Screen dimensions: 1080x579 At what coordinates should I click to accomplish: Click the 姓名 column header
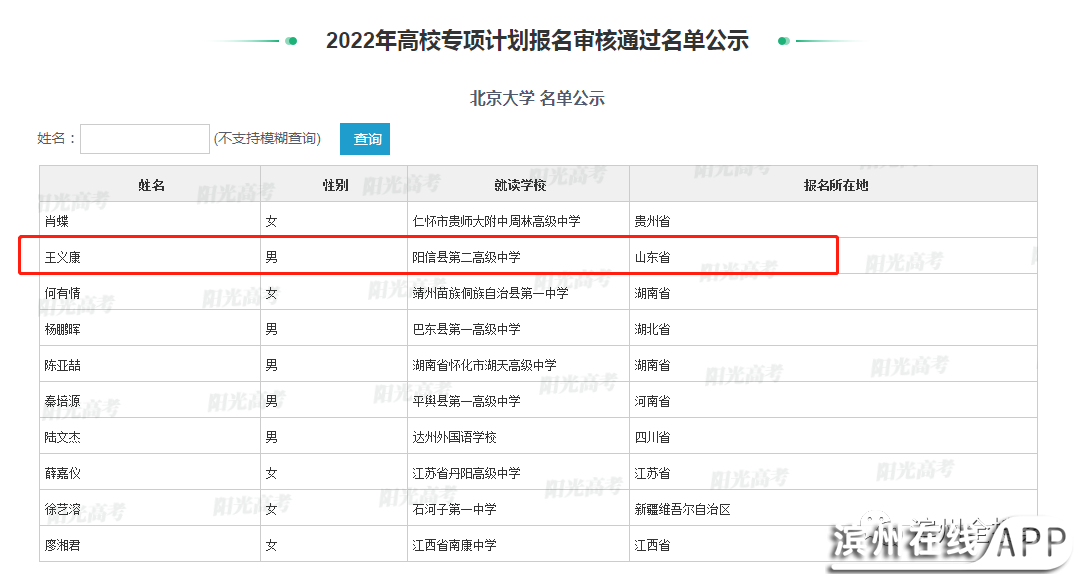151,185
